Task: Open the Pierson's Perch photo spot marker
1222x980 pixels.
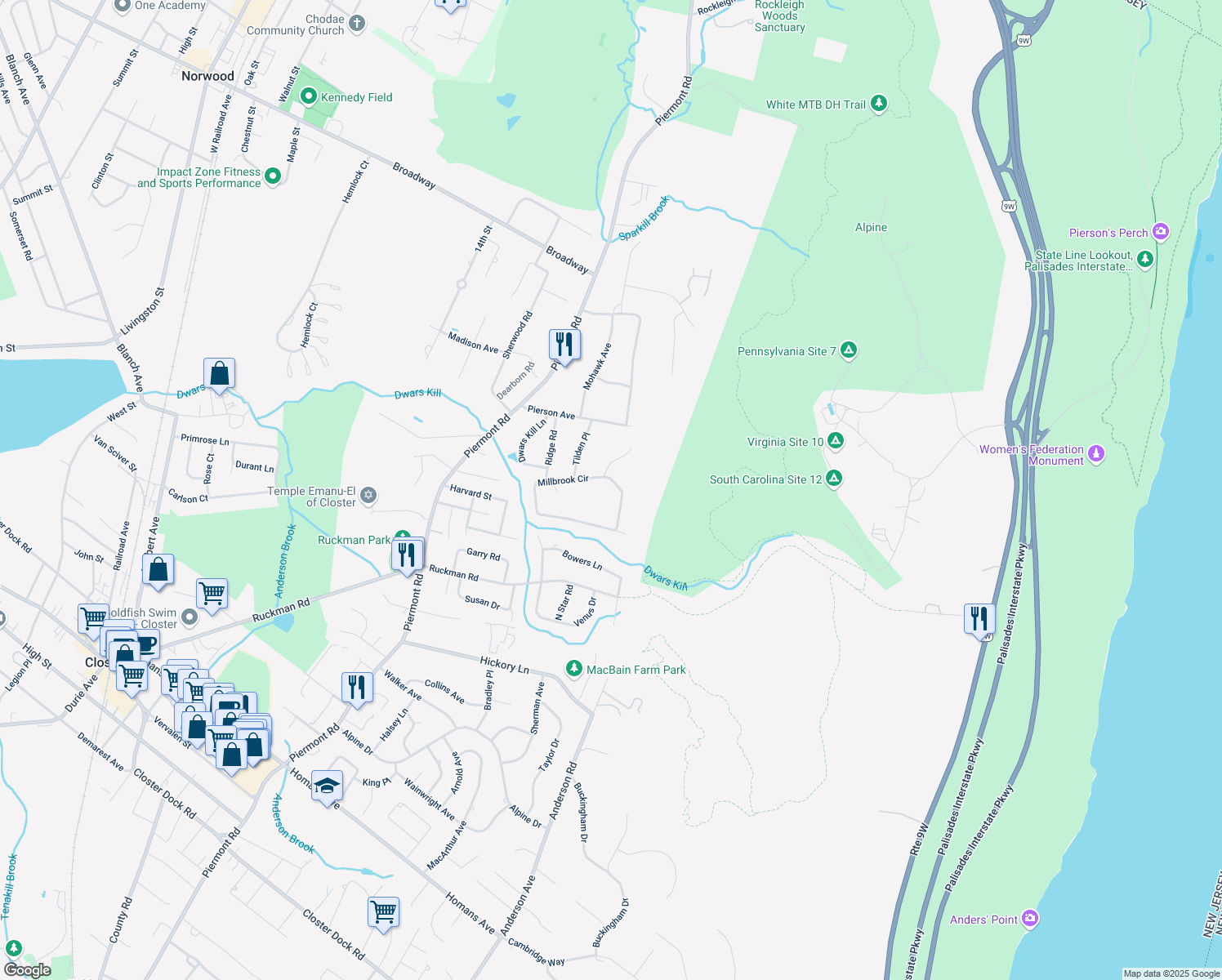Action: click(1161, 232)
